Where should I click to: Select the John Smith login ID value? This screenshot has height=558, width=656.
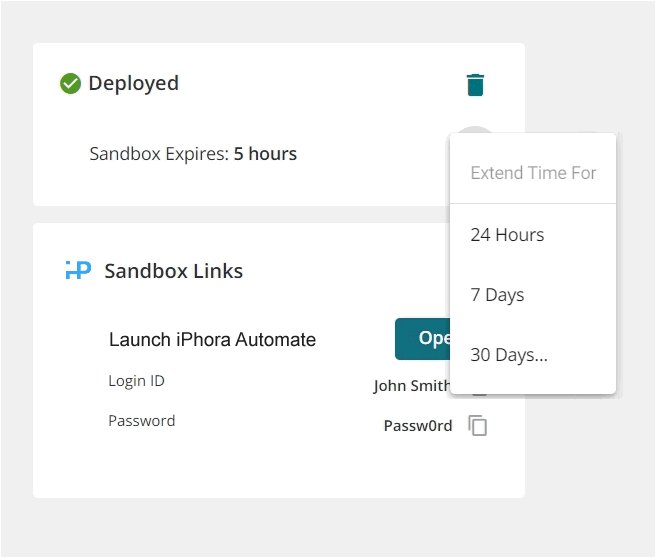pos(412,385)
